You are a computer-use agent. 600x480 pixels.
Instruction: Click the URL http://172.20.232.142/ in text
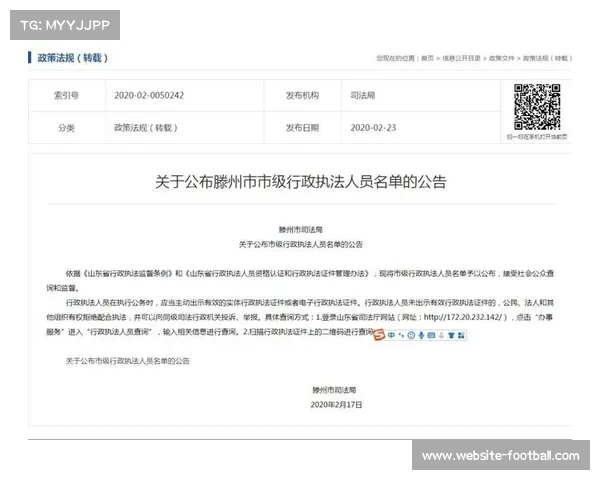click(463, 317)
